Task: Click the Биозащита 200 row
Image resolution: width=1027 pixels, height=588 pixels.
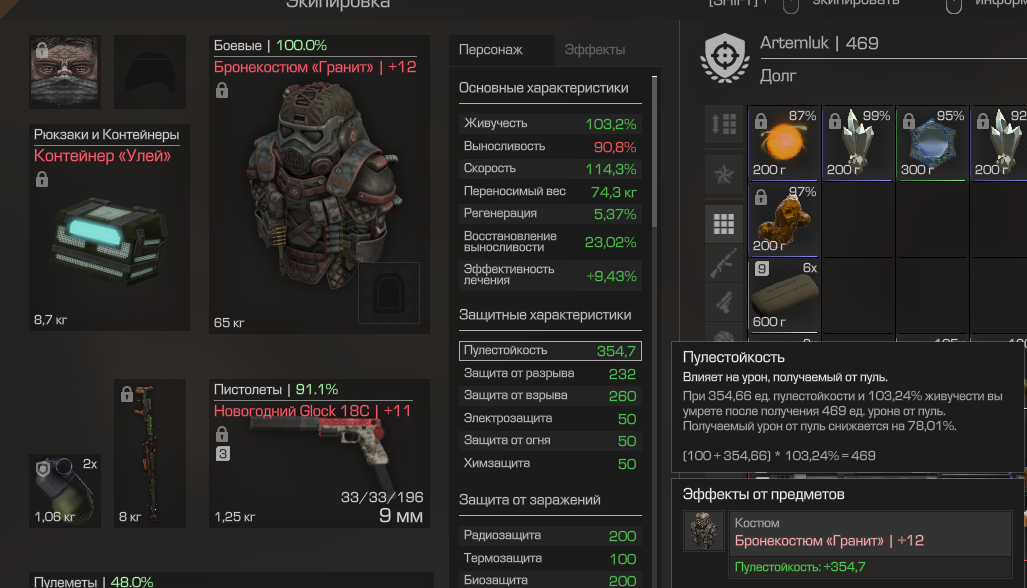Action: [x=550, y=579]
